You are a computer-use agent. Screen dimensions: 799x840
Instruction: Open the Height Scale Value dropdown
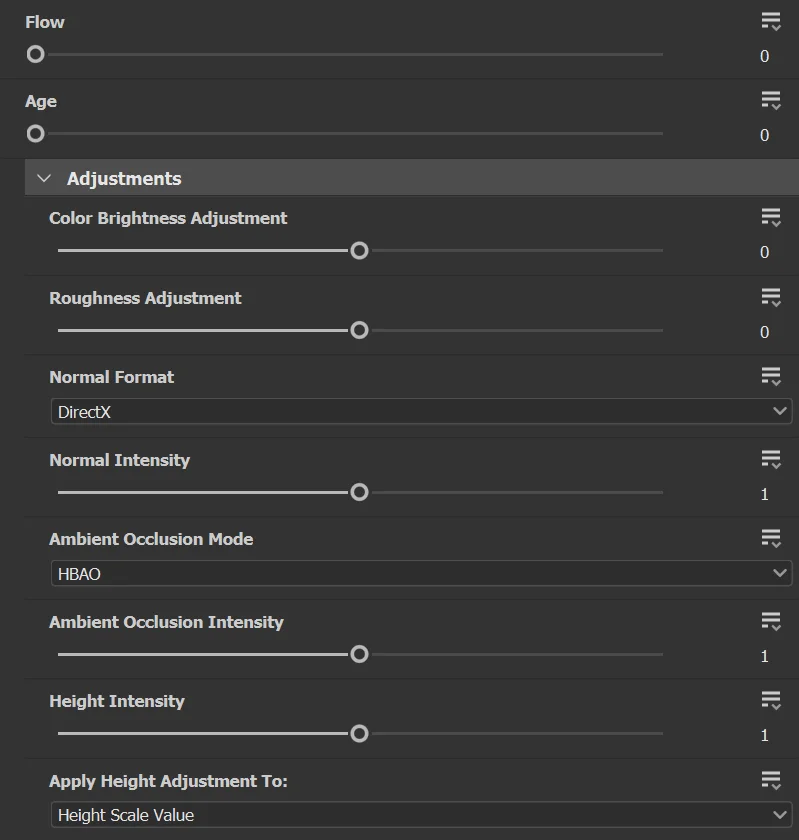pos(420,815)
